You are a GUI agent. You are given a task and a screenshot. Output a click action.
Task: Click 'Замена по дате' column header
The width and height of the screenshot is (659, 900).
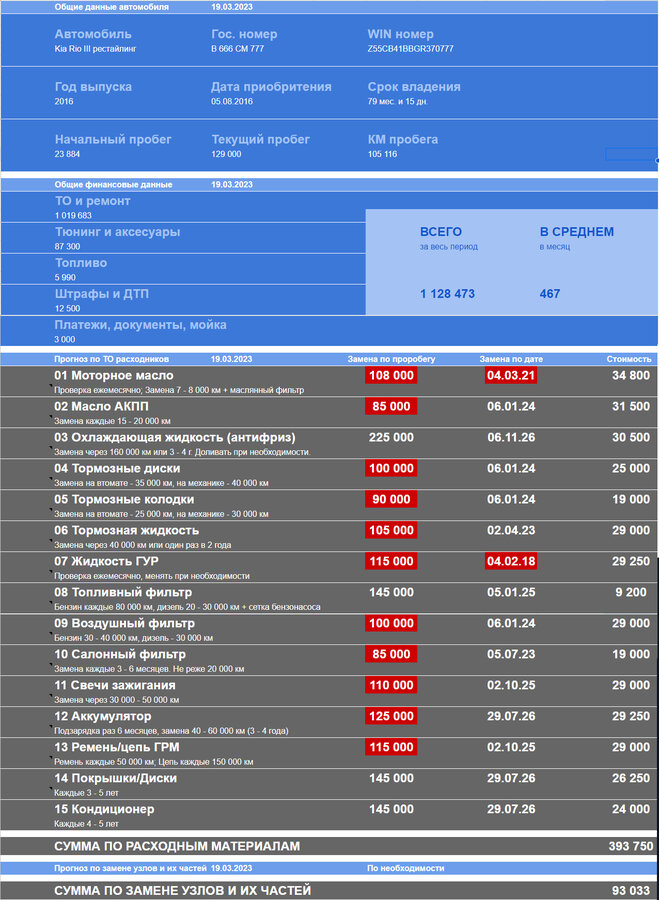[x=511, y=359]
